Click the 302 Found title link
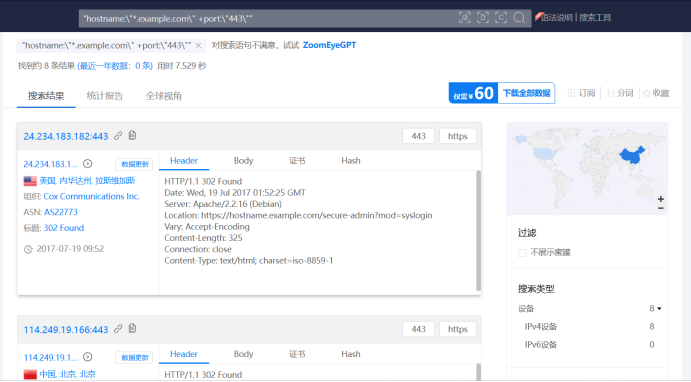 coord(63,228)
